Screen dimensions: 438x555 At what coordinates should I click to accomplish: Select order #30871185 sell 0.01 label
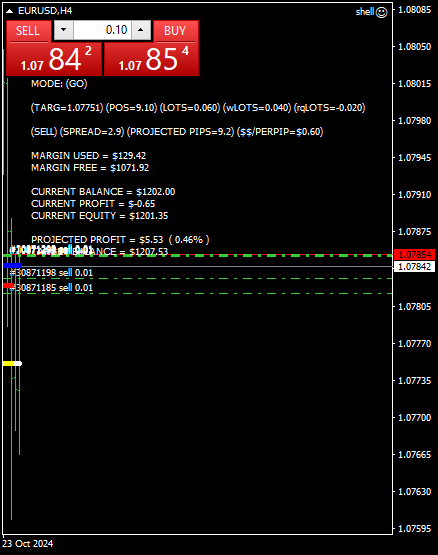click(51, 287)
